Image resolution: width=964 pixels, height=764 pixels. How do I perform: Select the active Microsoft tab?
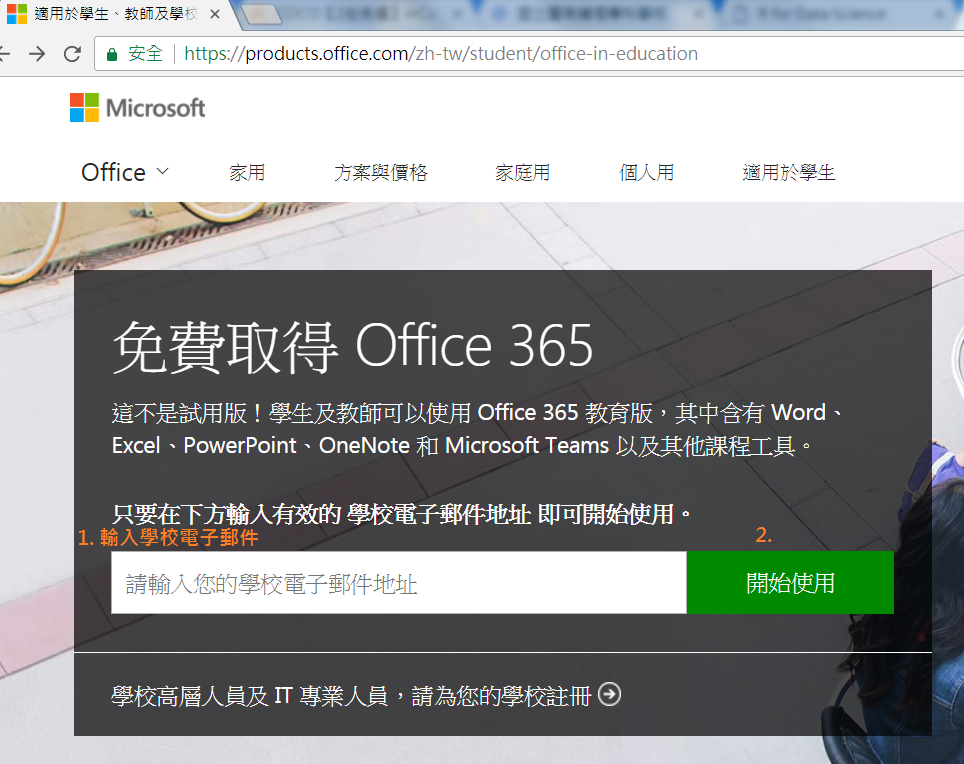tap(117, 14)
